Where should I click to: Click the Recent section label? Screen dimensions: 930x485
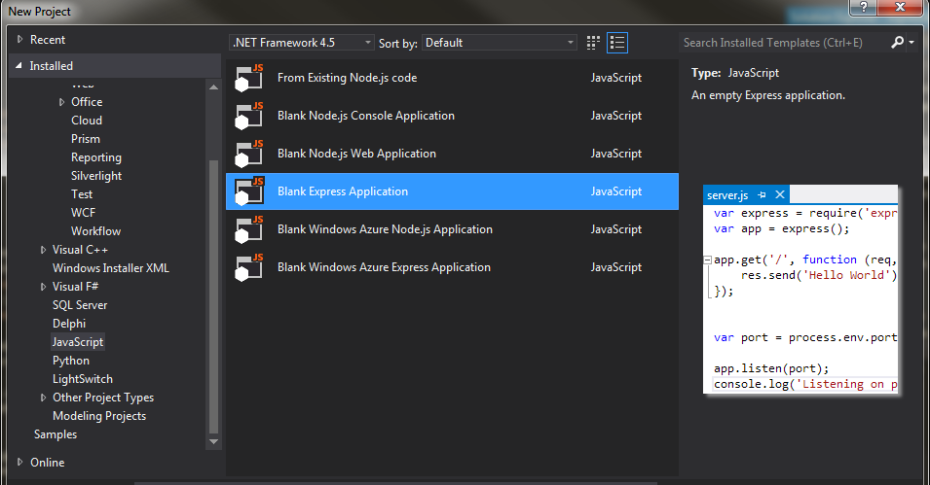47,40
